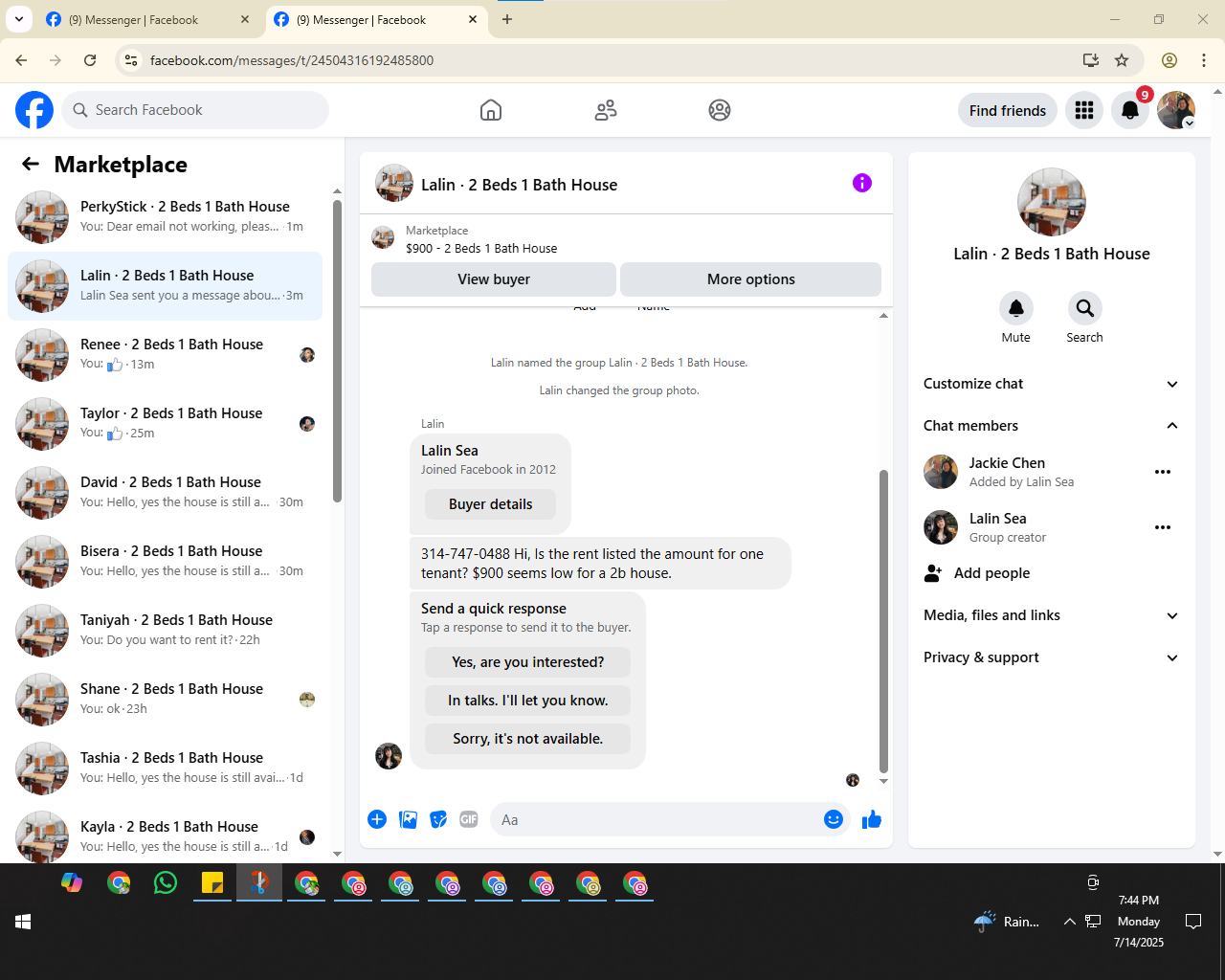Open the PerkyStick conversation

tap(165, 217)
